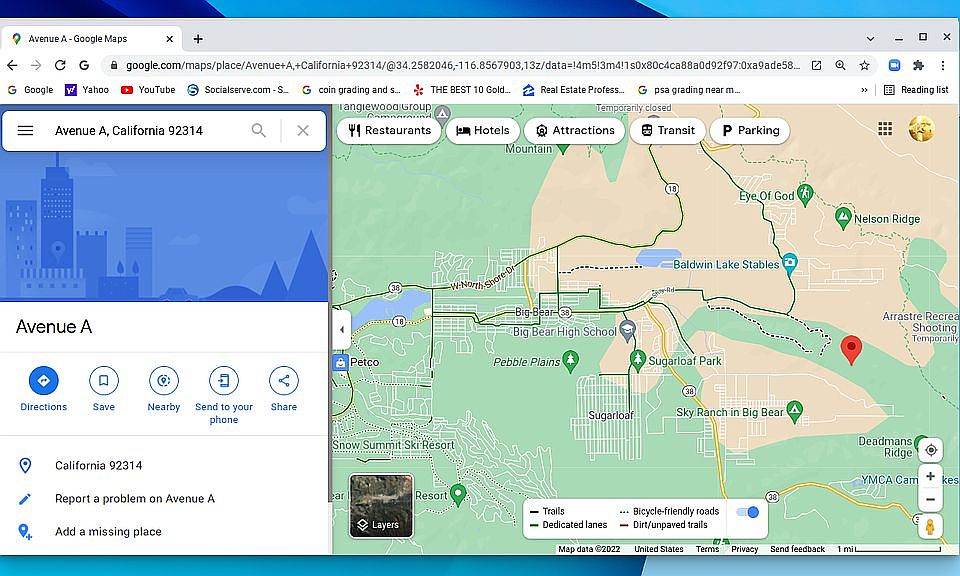Filter map by Attractions
960x576 pixels.
pyautogui.click(x=574, y=130)
